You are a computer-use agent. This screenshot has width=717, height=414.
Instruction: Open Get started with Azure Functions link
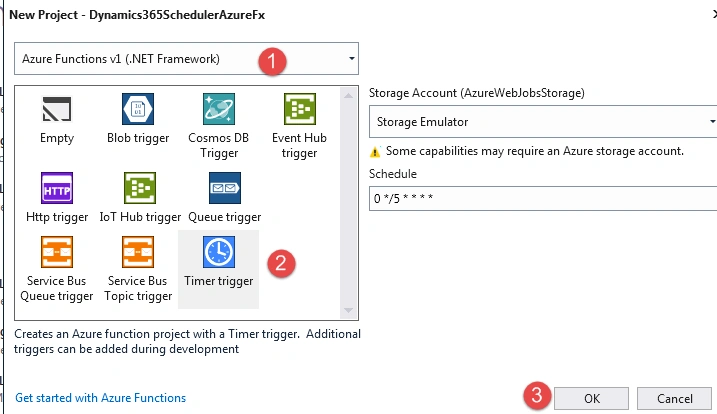pyautogui.click(x=101, y=398)
